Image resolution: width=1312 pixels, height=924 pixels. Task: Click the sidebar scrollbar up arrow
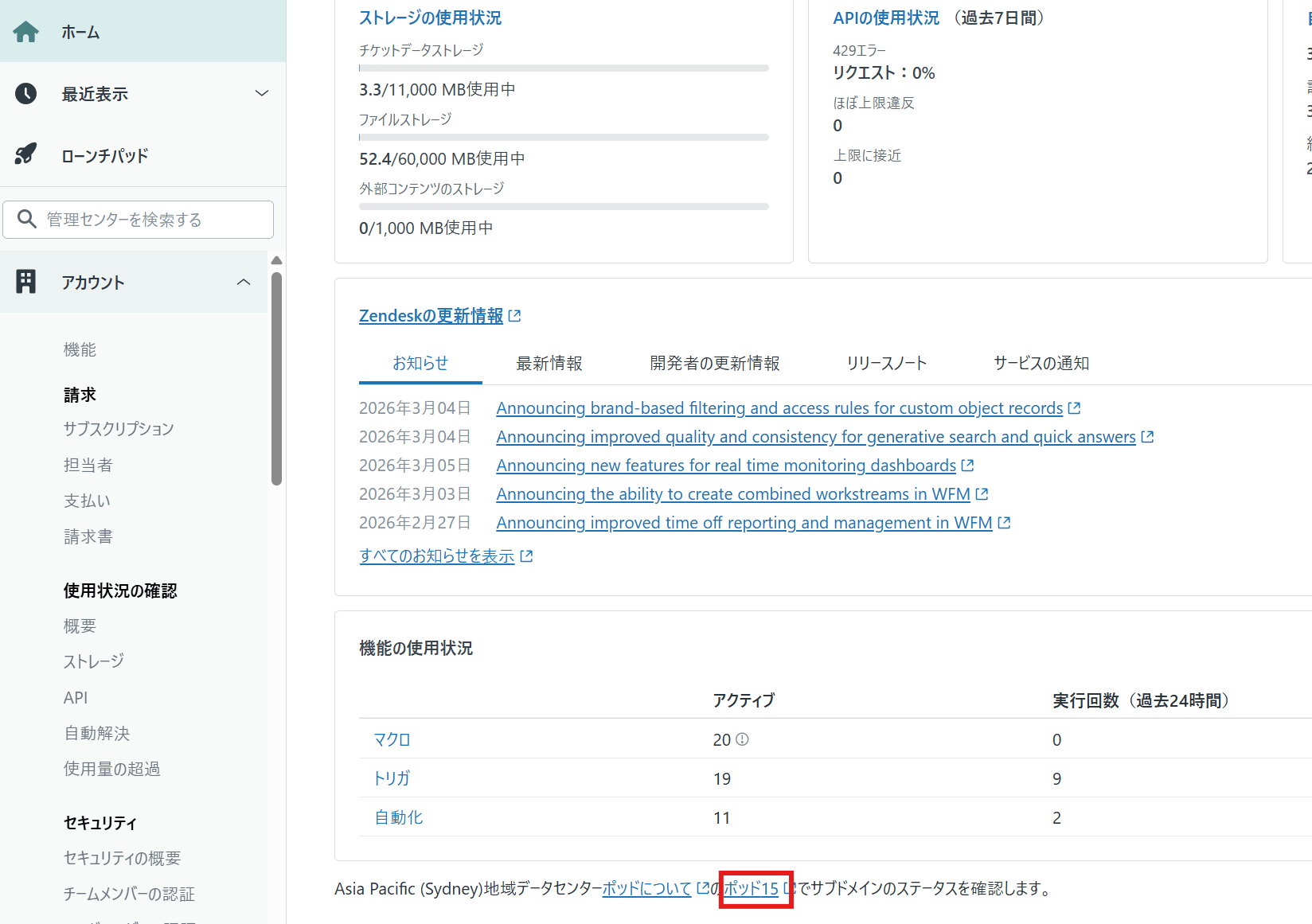(x=276, y=260)
